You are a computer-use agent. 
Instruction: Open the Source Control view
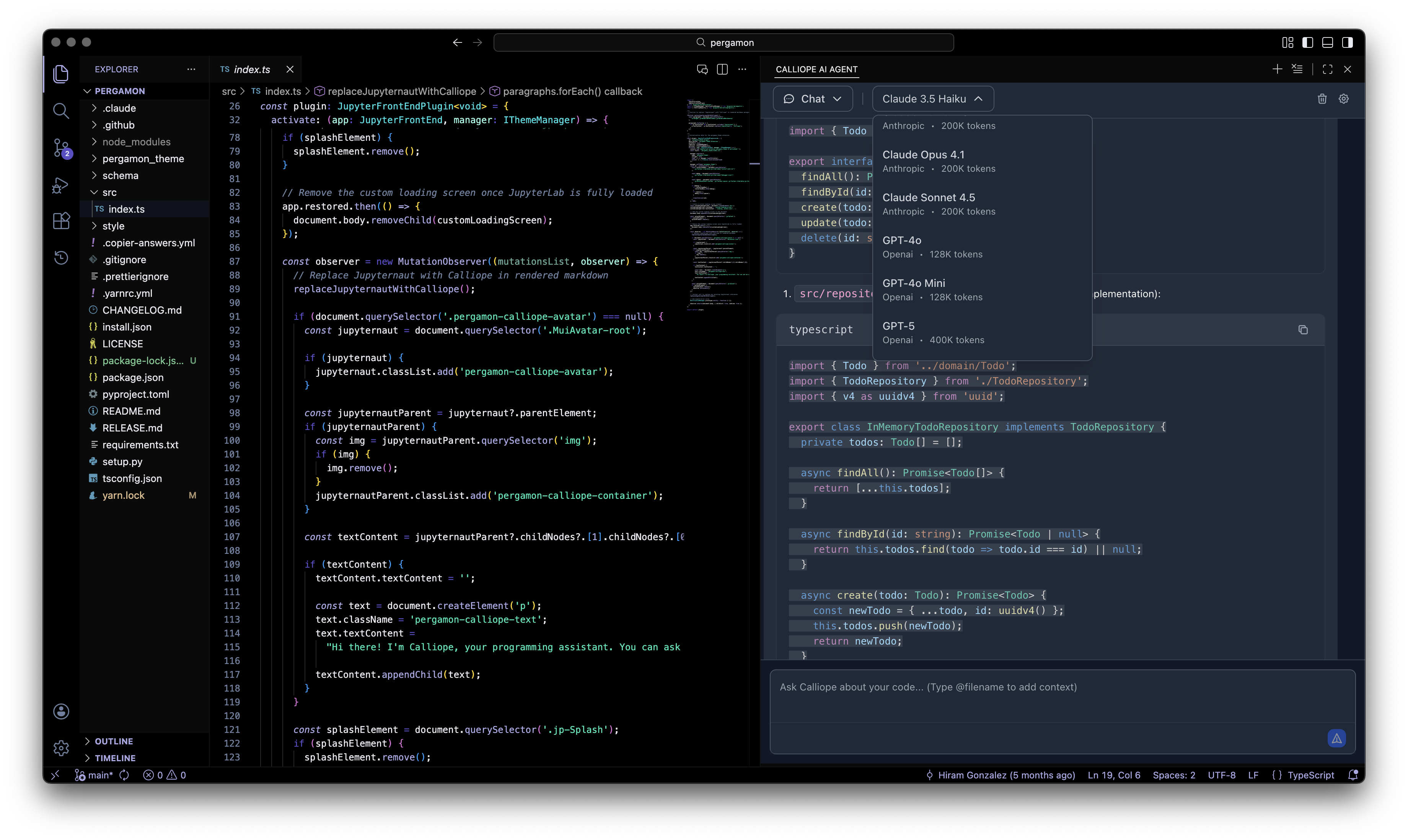(61, 148)
